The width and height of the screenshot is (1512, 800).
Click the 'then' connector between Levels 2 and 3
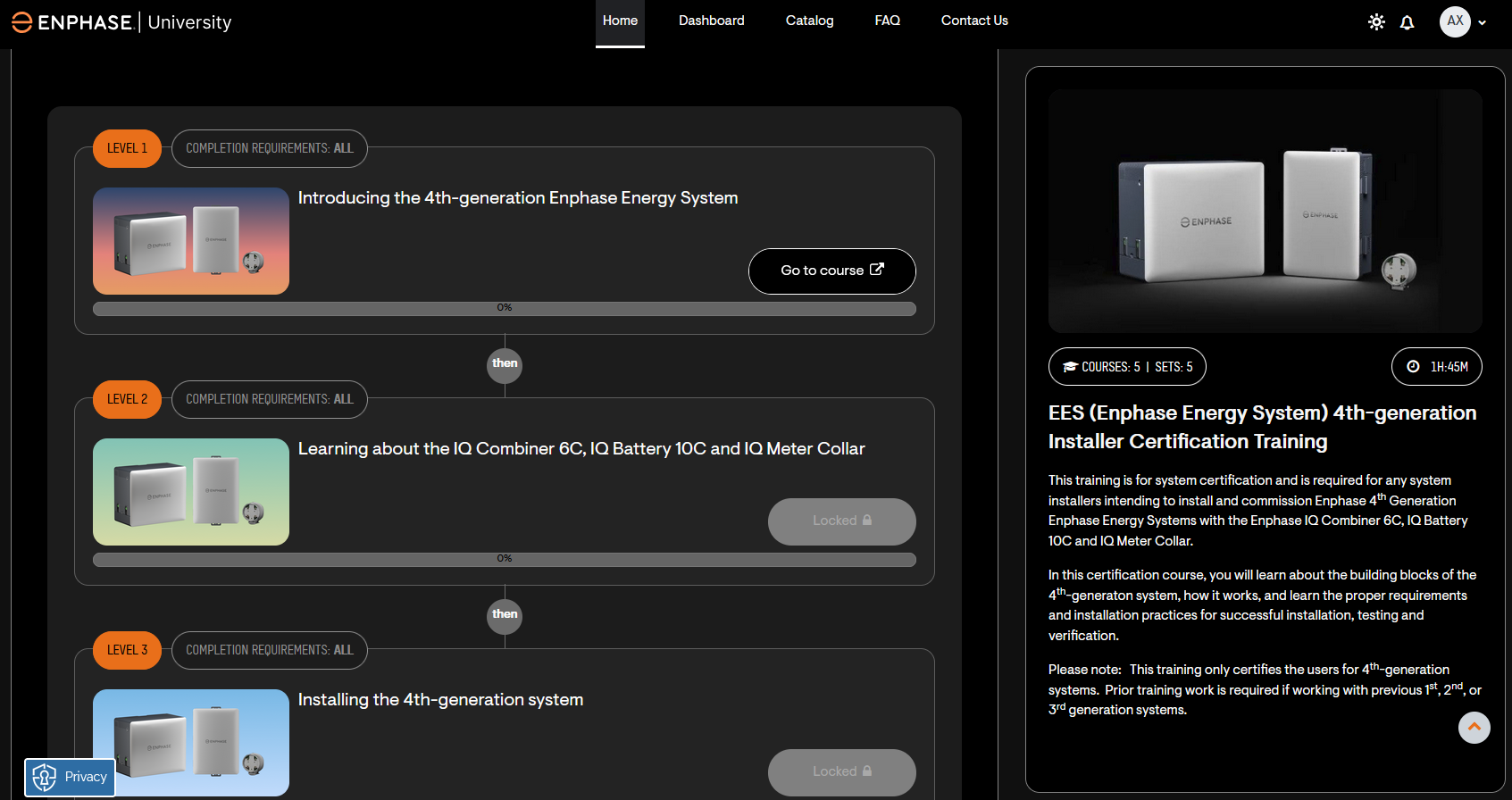coord(505,615)
